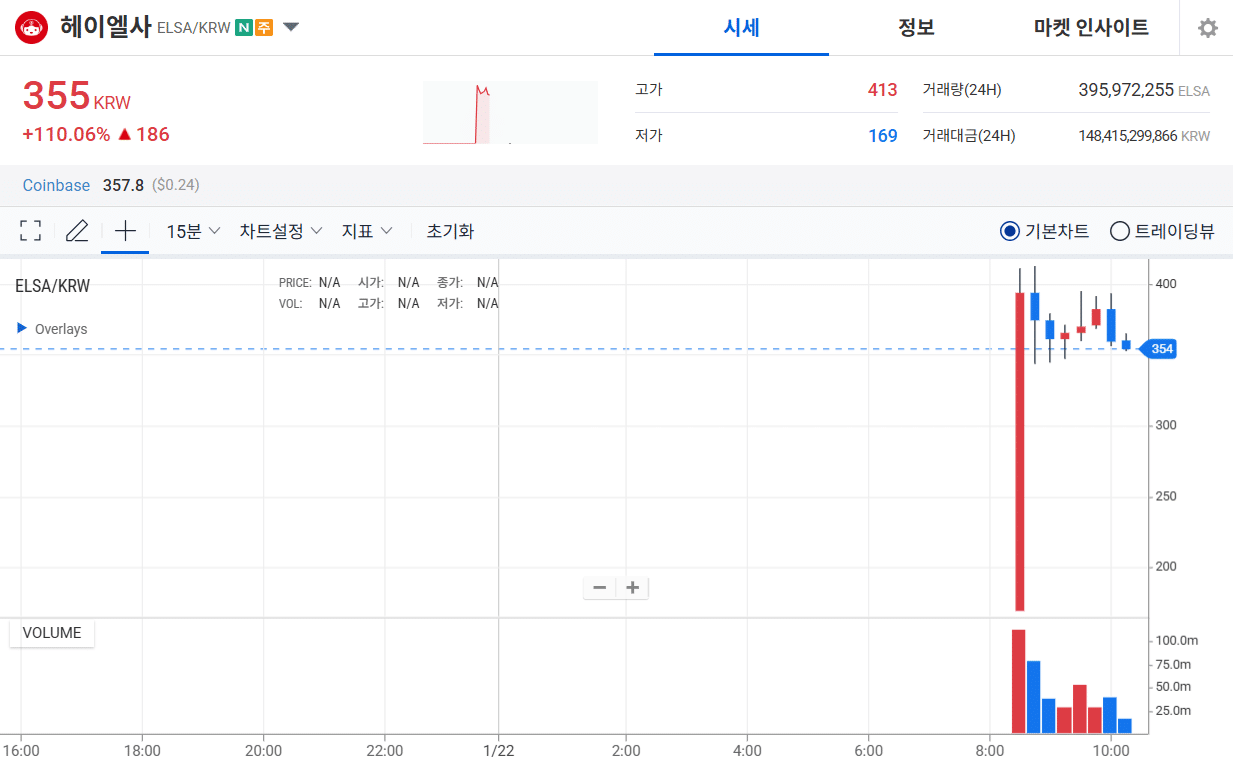Switch to the 정보 tab
Image resolution: width=1233 pixels, height=769 pixels.
[x=916, y=27]
